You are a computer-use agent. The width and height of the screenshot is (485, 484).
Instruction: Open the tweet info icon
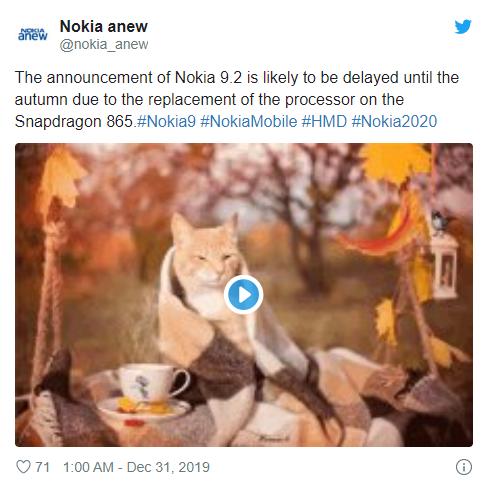(464, 467)
